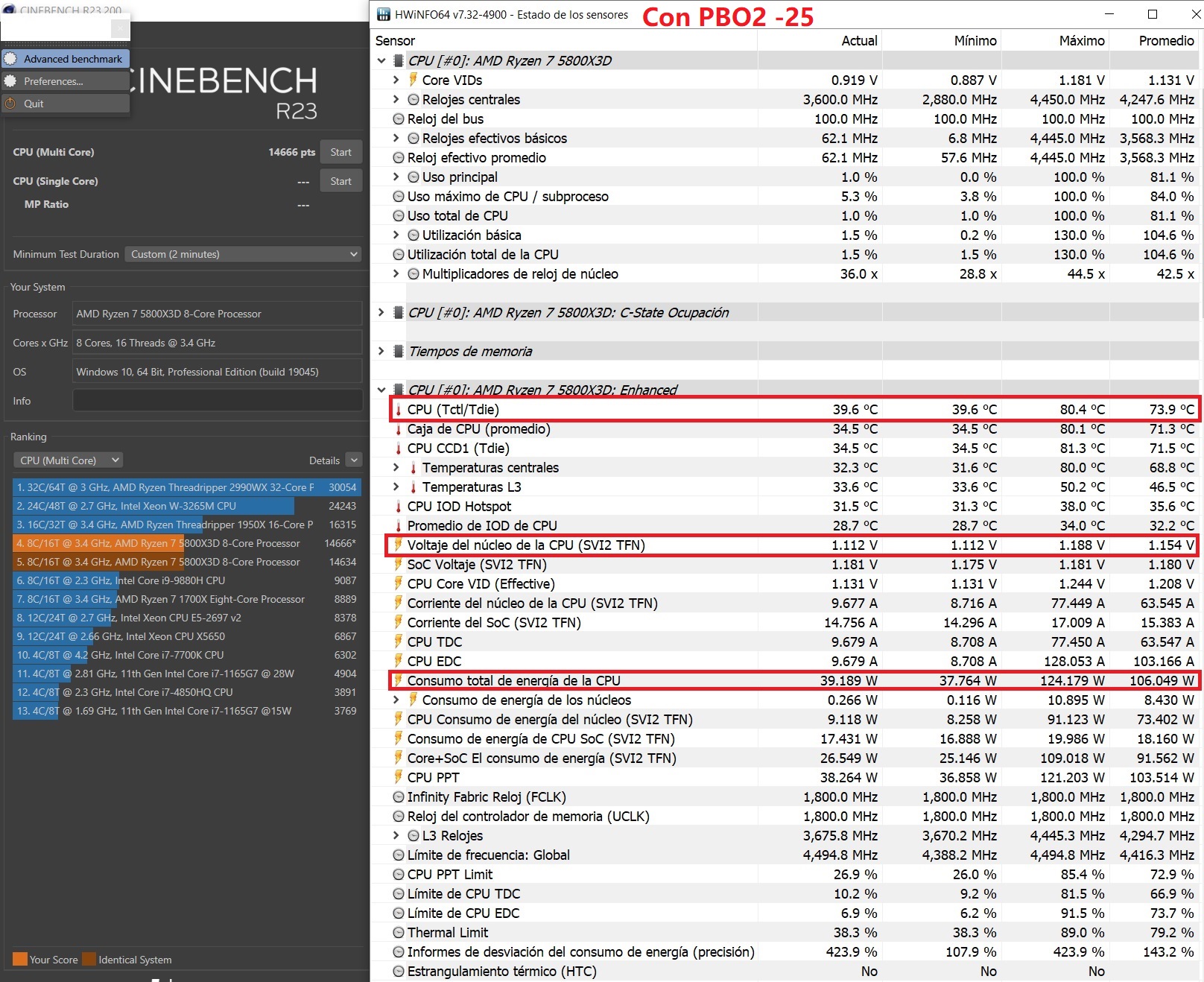The image size is (1204, 982).
Task: Click the lightning icon for CPU EDC
Action: click(399, 661)
